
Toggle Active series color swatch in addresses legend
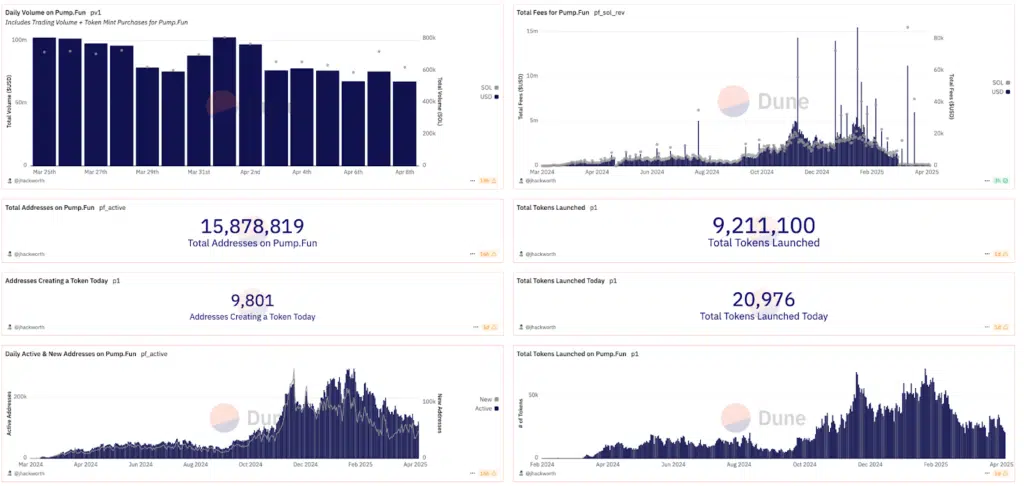(497, 407)
